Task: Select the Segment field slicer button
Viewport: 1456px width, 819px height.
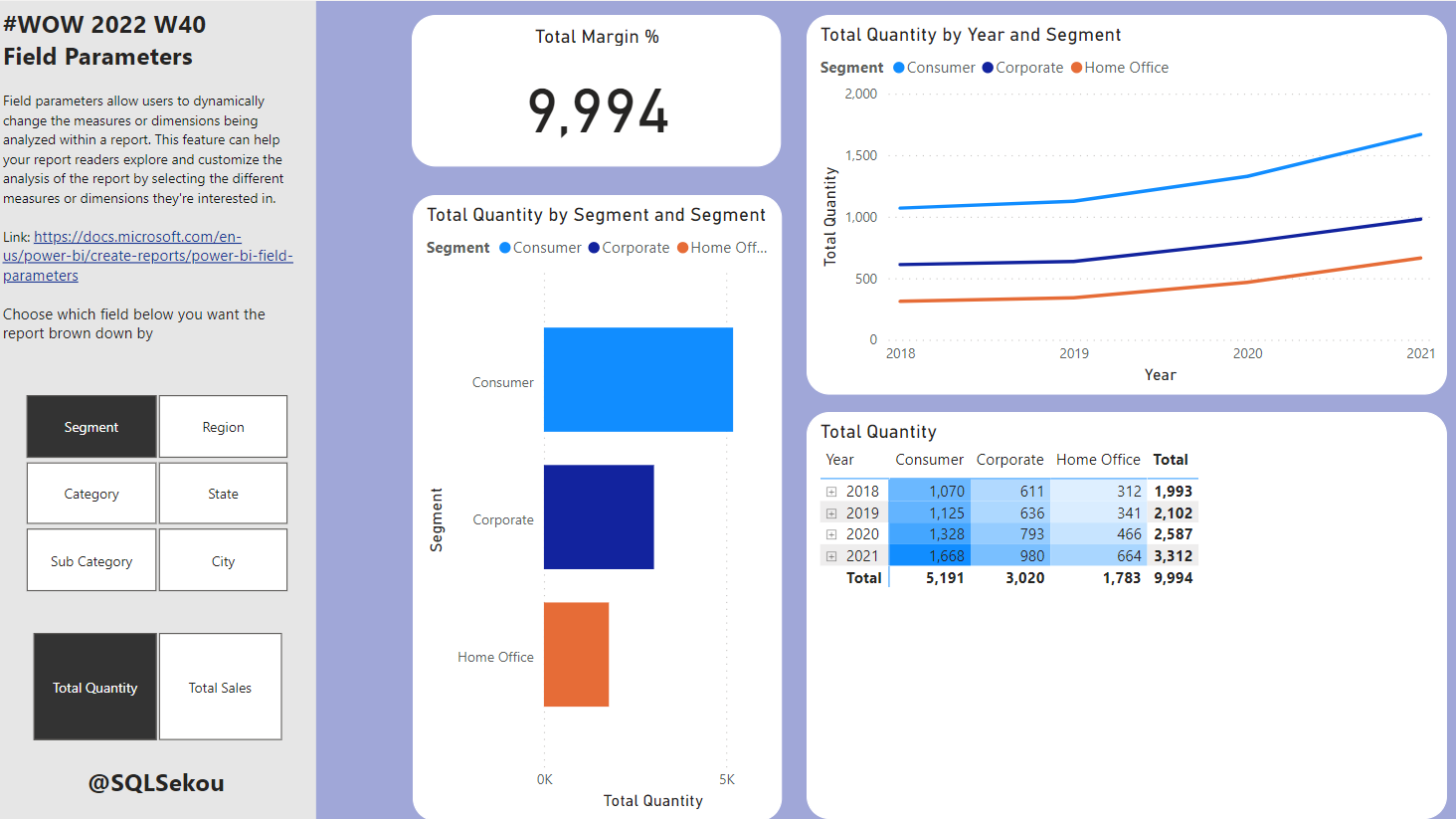Action: pyautogui.click(x=91, y=427)
